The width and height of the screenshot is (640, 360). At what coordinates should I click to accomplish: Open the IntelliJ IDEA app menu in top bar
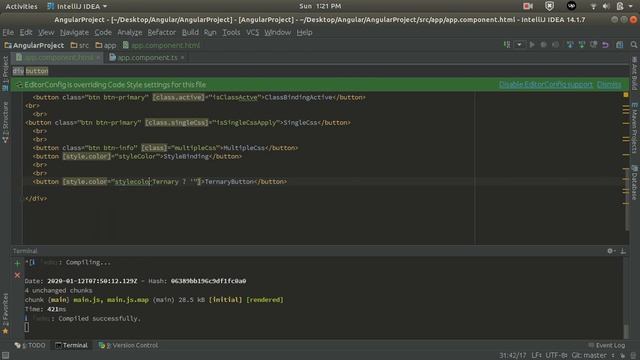click(77, 6)
